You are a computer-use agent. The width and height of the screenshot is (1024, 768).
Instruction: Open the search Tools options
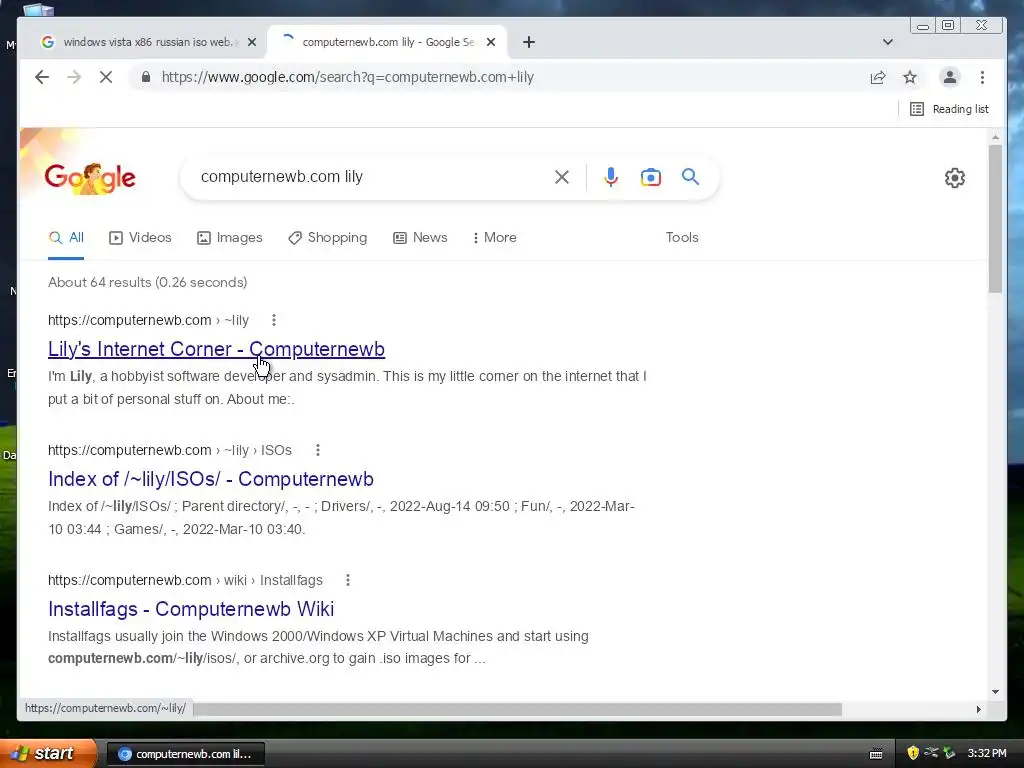coord(682,238)
